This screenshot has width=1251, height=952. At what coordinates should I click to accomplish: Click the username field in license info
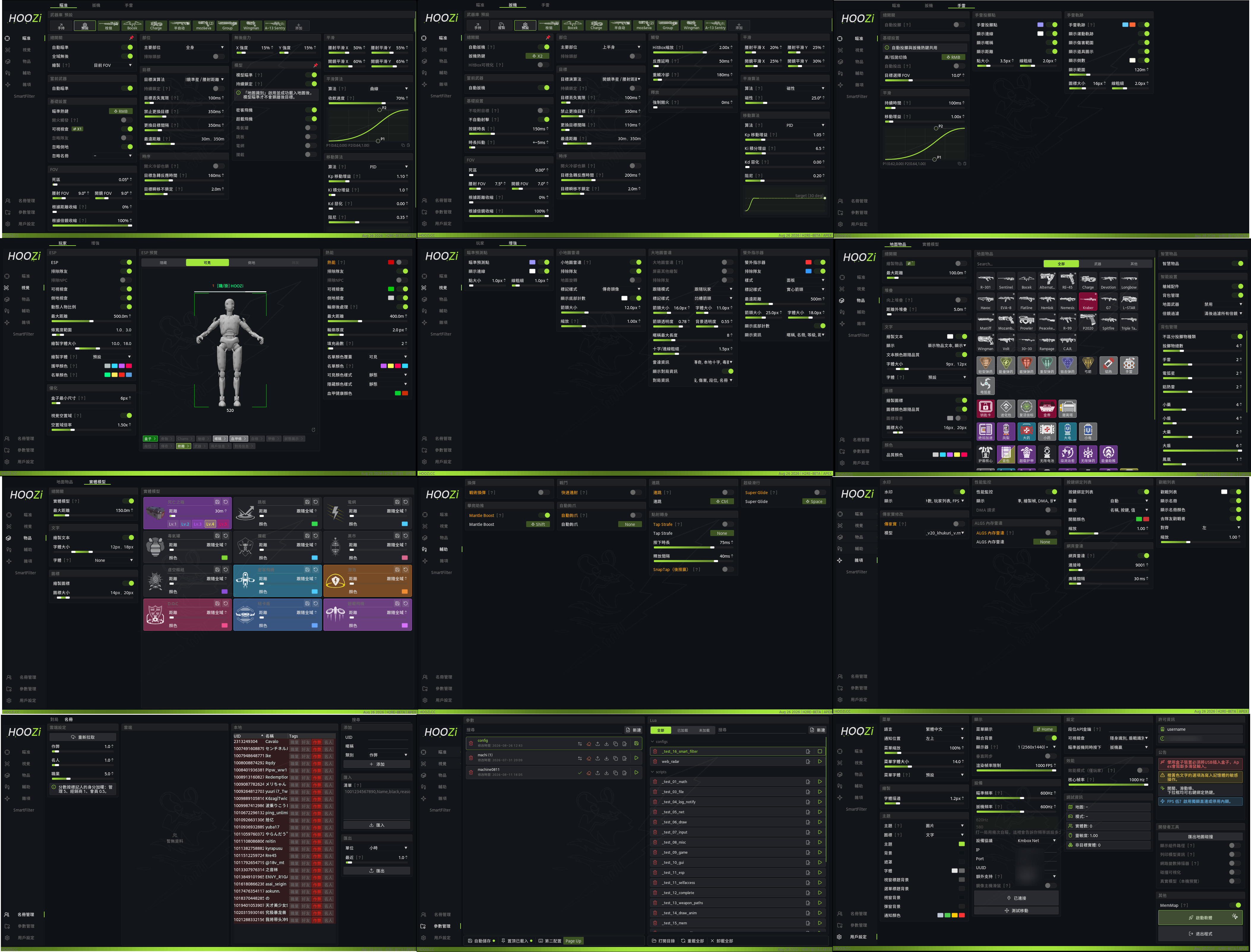click(1200, 729)
